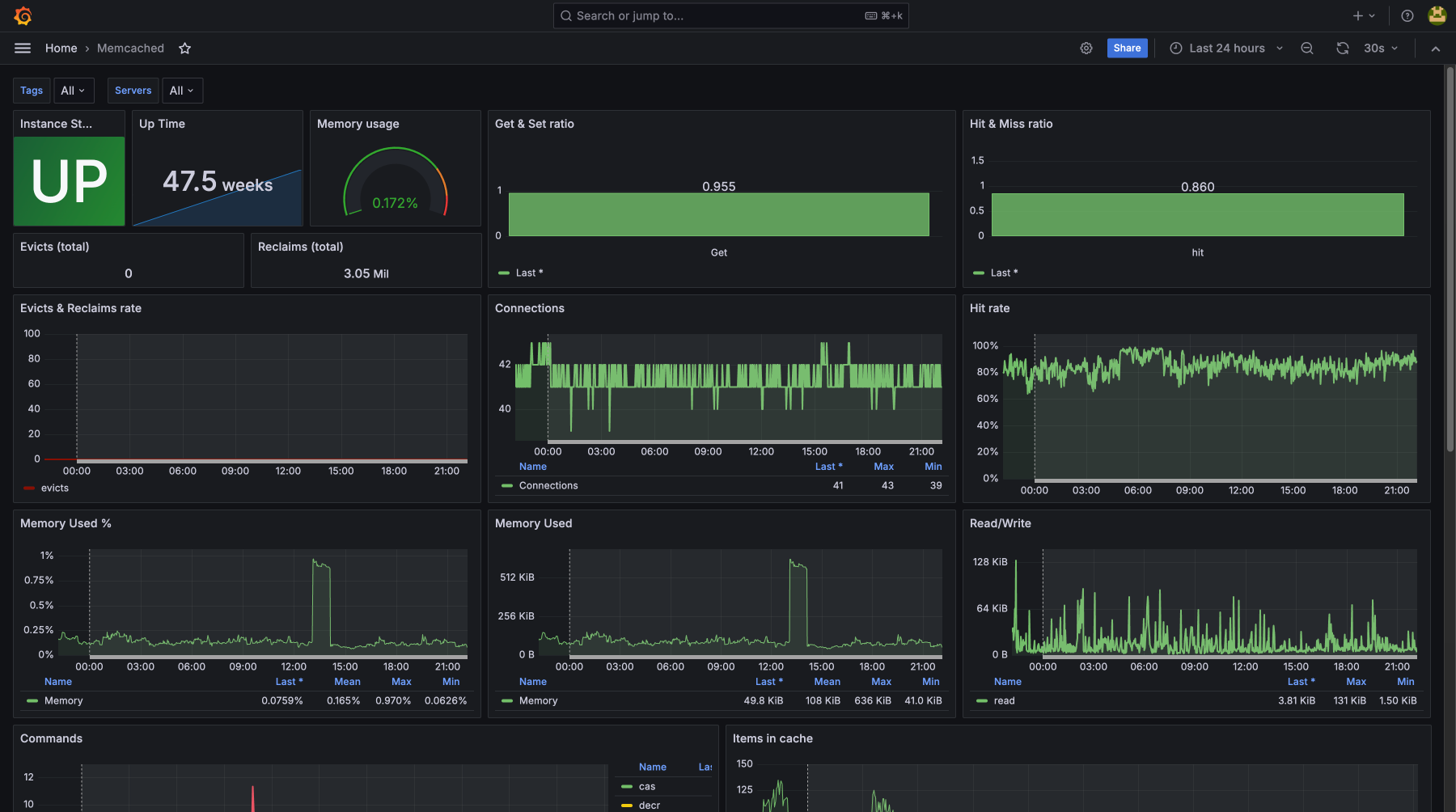This screenshot has height=812, width=1456.
Task: Toggle the Connections series legend entry
Action: click(548, 485)
